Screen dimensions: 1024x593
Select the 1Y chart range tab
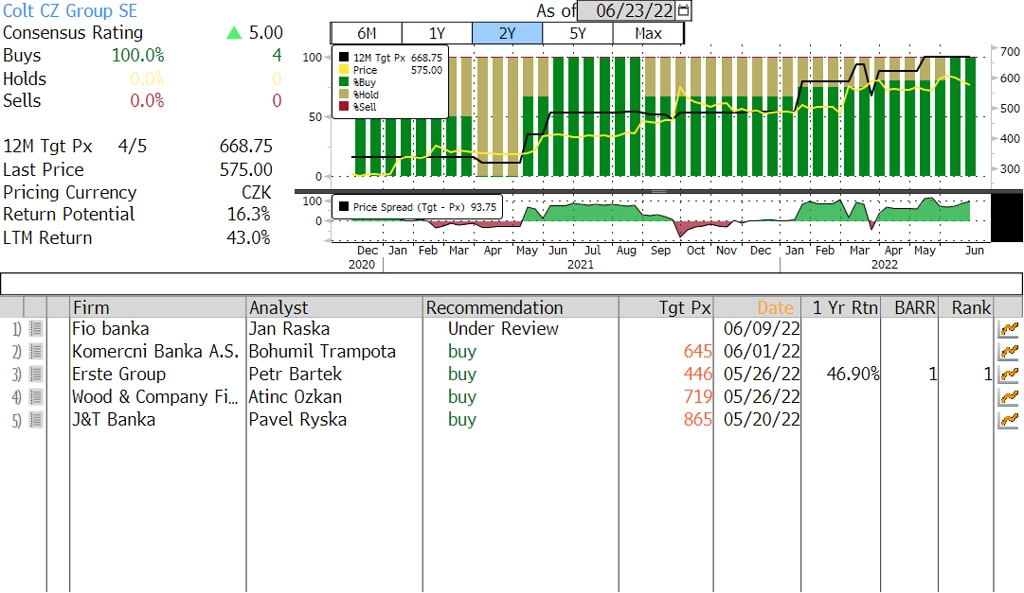437,33
